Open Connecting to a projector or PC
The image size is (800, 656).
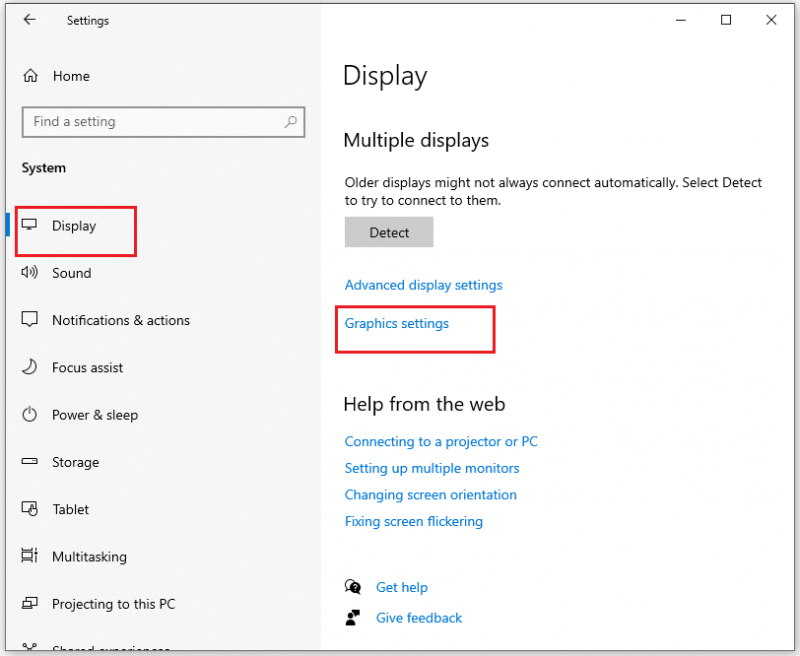coord(441,441)
